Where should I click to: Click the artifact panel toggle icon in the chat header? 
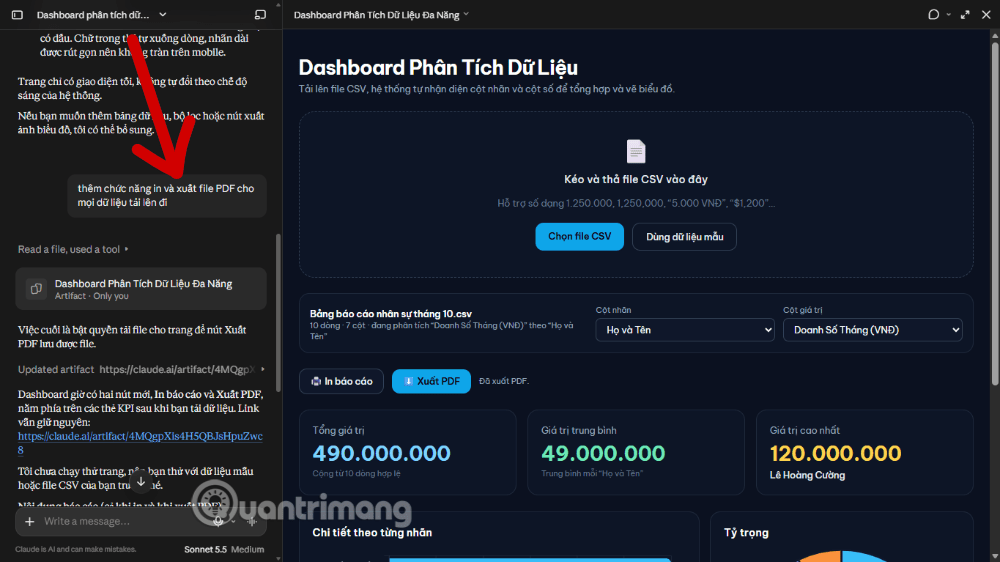260,15
